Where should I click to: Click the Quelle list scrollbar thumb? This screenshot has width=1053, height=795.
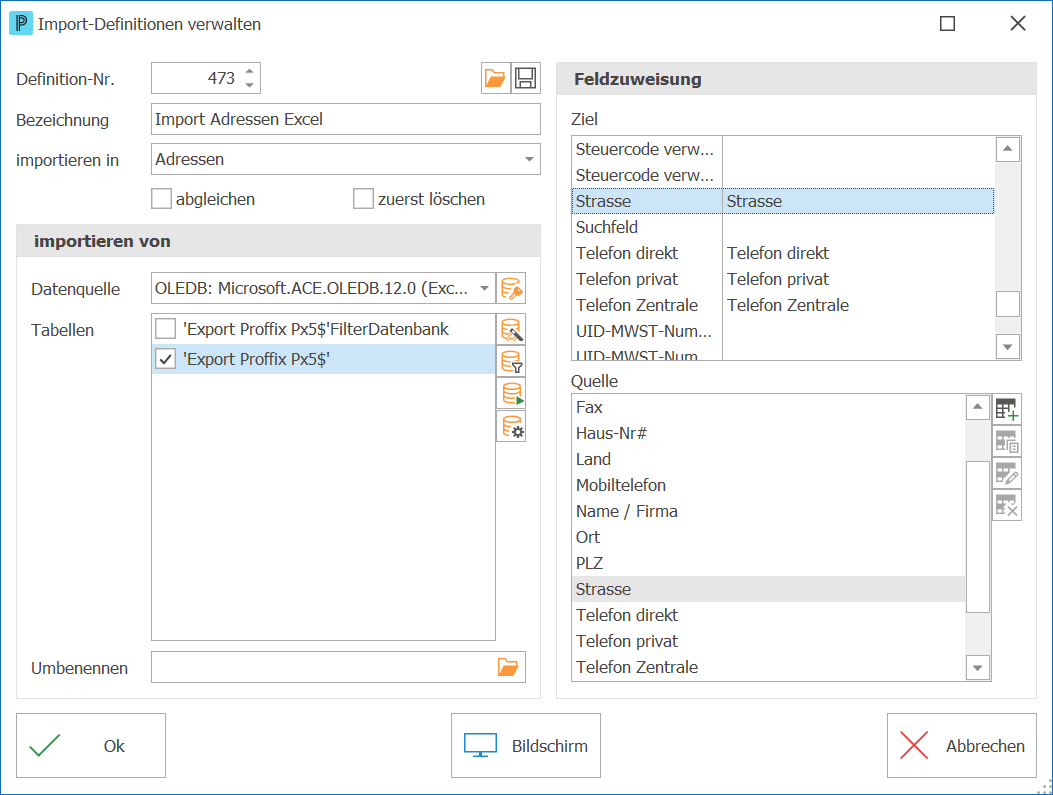click(978, 536)
